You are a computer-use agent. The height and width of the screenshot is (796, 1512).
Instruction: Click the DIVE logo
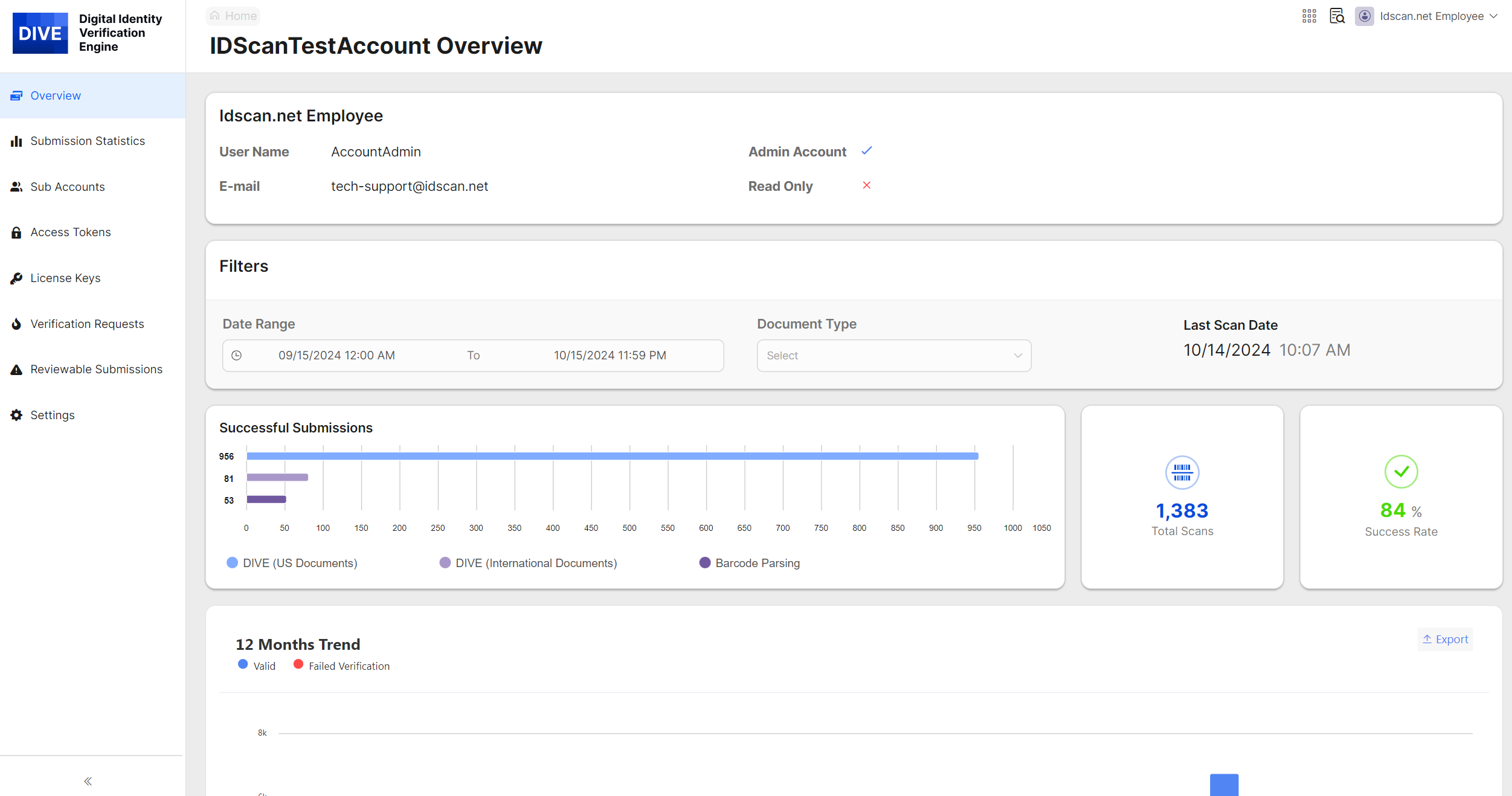tap(40, 33)
